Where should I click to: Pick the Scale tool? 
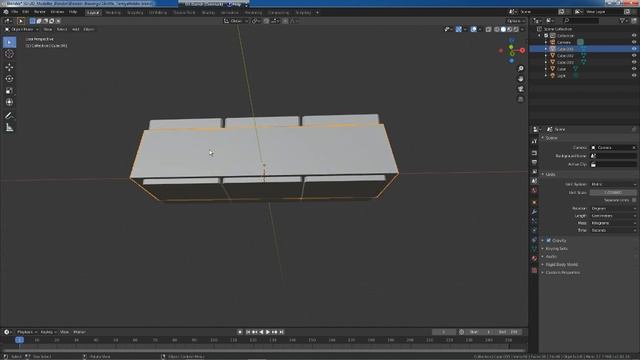pos(9,91)
